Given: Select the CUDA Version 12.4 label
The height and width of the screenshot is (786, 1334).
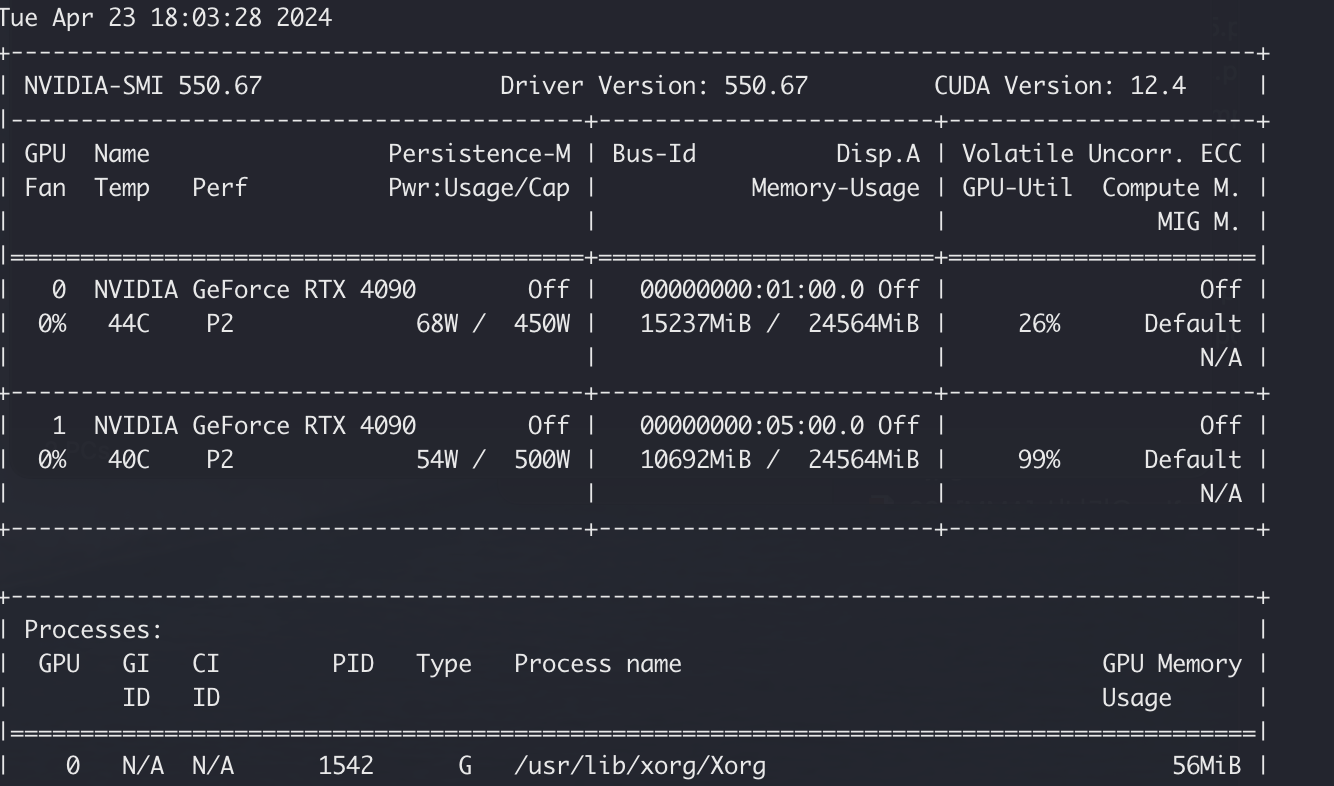Looking at the screenshot, I should tap(1061, 86).
